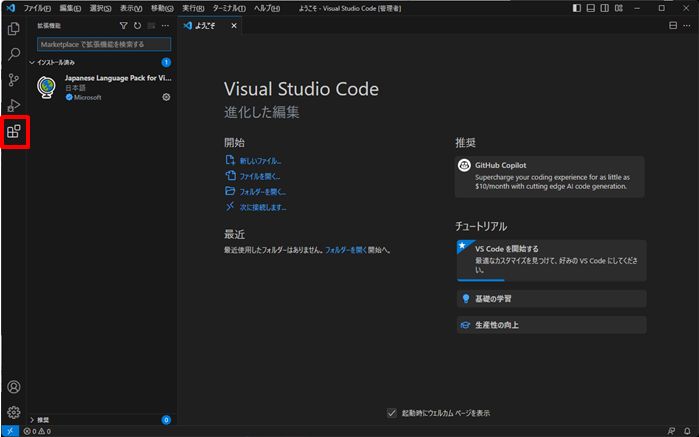Open the 選択(S) menu

point(100,8)
